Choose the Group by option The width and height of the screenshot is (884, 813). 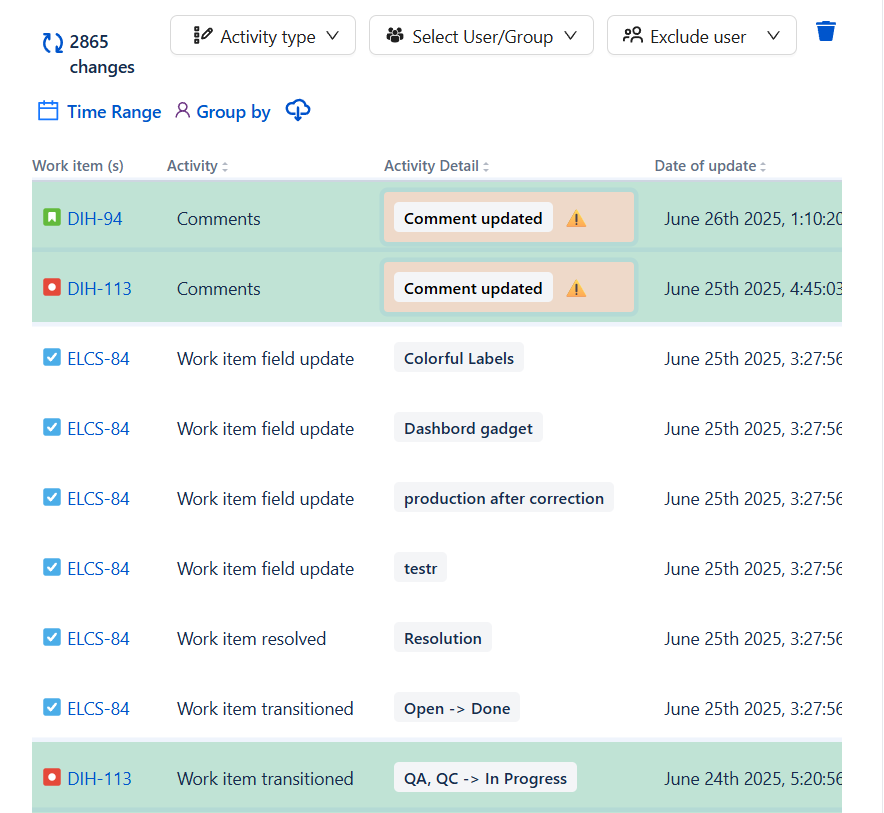(222, 112)
